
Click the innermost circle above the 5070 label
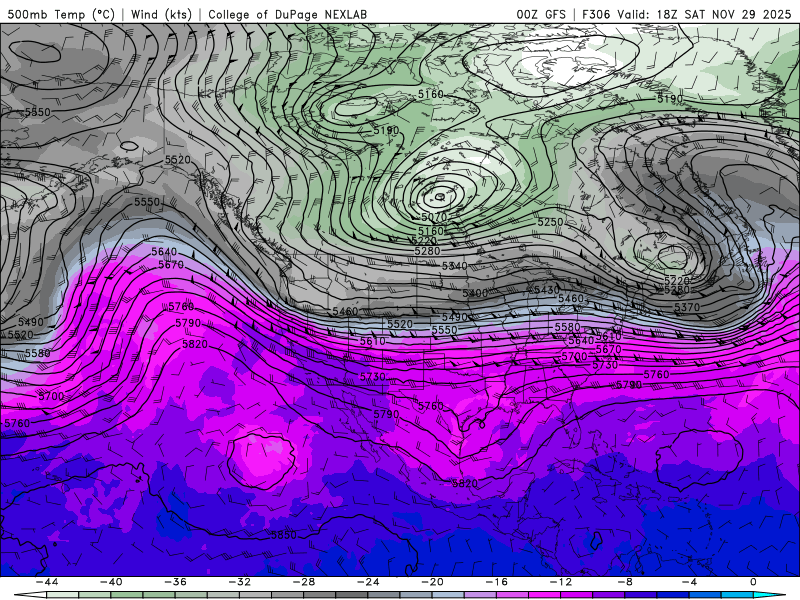[440, 196]
